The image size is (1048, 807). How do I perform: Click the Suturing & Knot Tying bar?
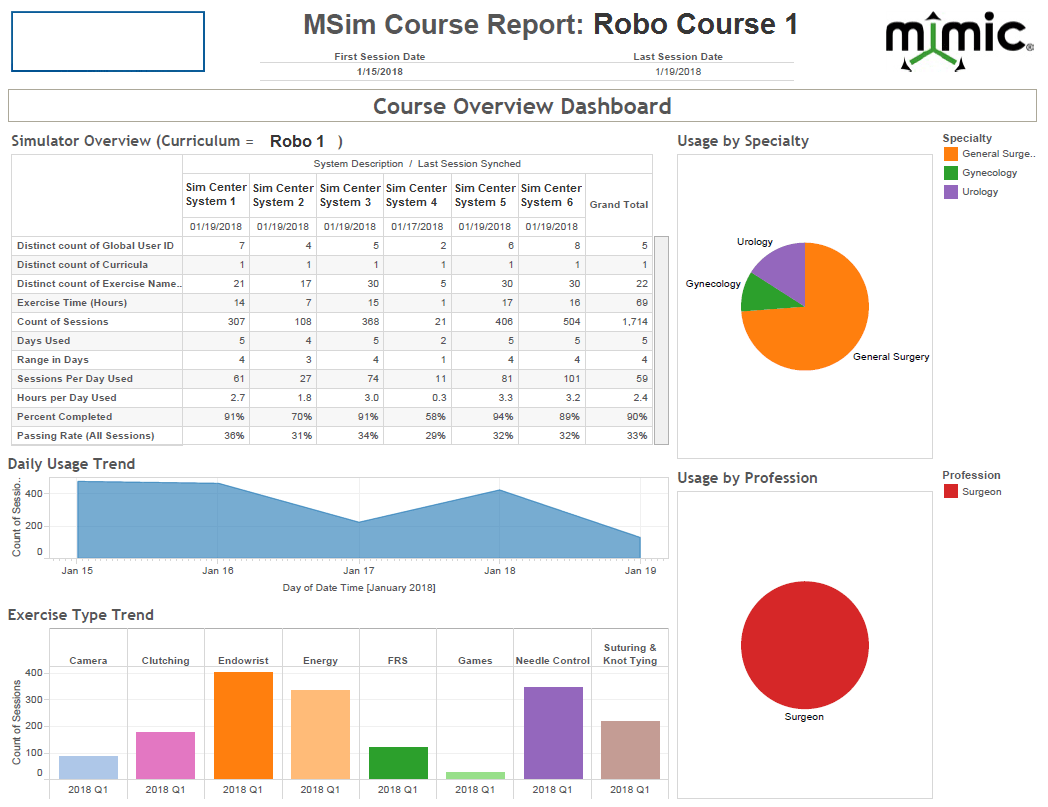[630, 750]
